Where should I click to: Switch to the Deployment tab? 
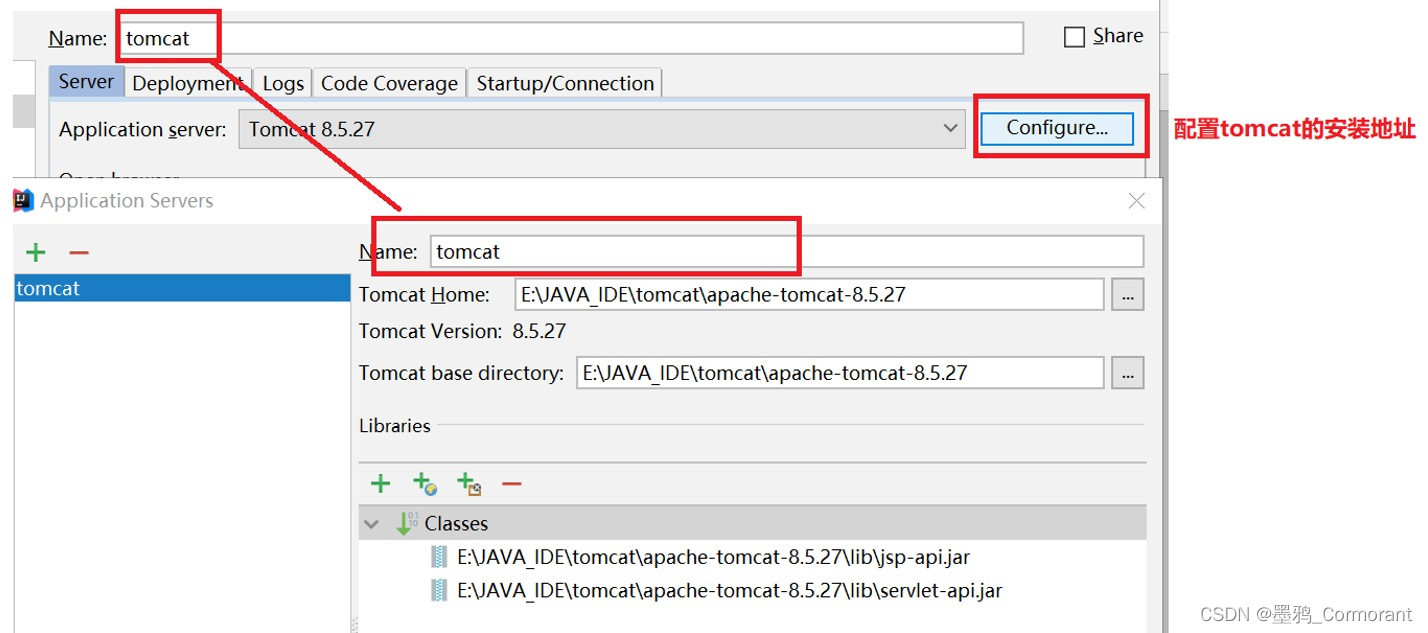click(x=188, y=83)
